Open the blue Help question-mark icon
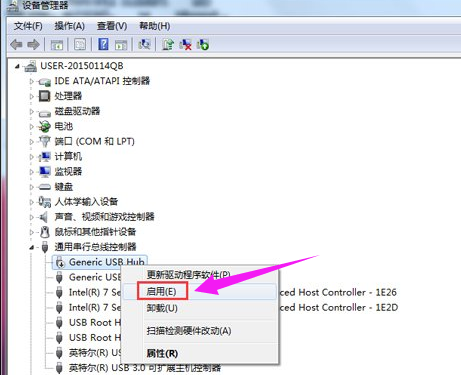461x375 pixels. (x=103, y=44)
